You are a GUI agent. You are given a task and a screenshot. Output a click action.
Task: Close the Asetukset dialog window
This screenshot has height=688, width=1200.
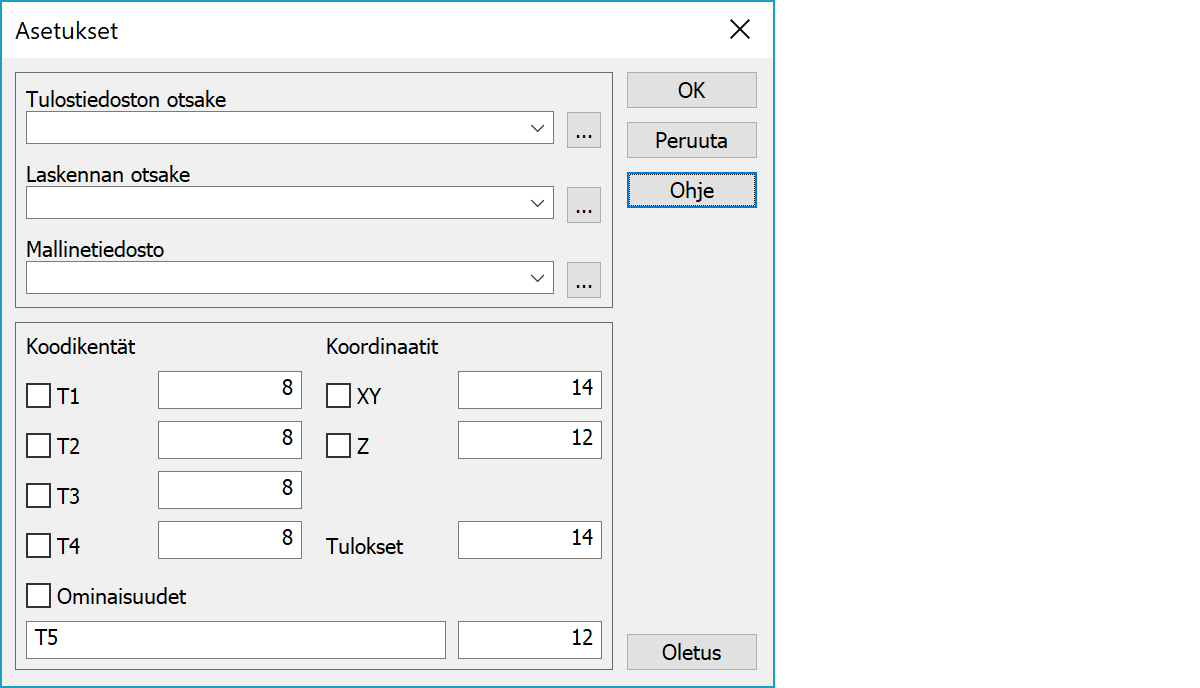(740, 30)
